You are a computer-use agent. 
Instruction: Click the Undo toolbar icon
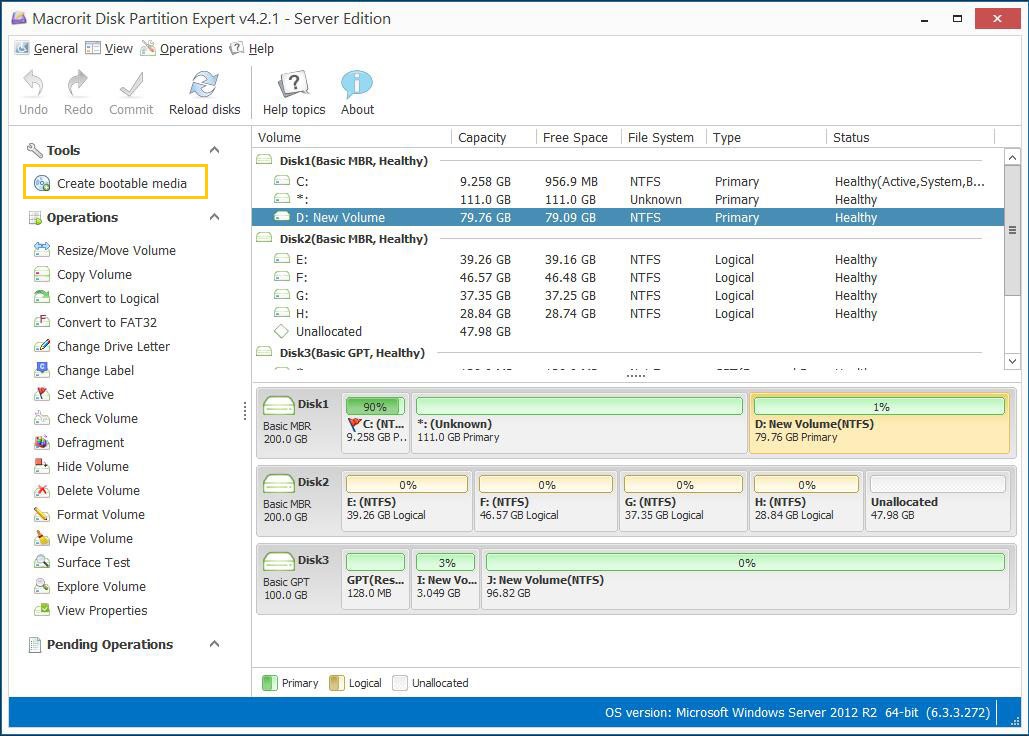click(33, 83)
